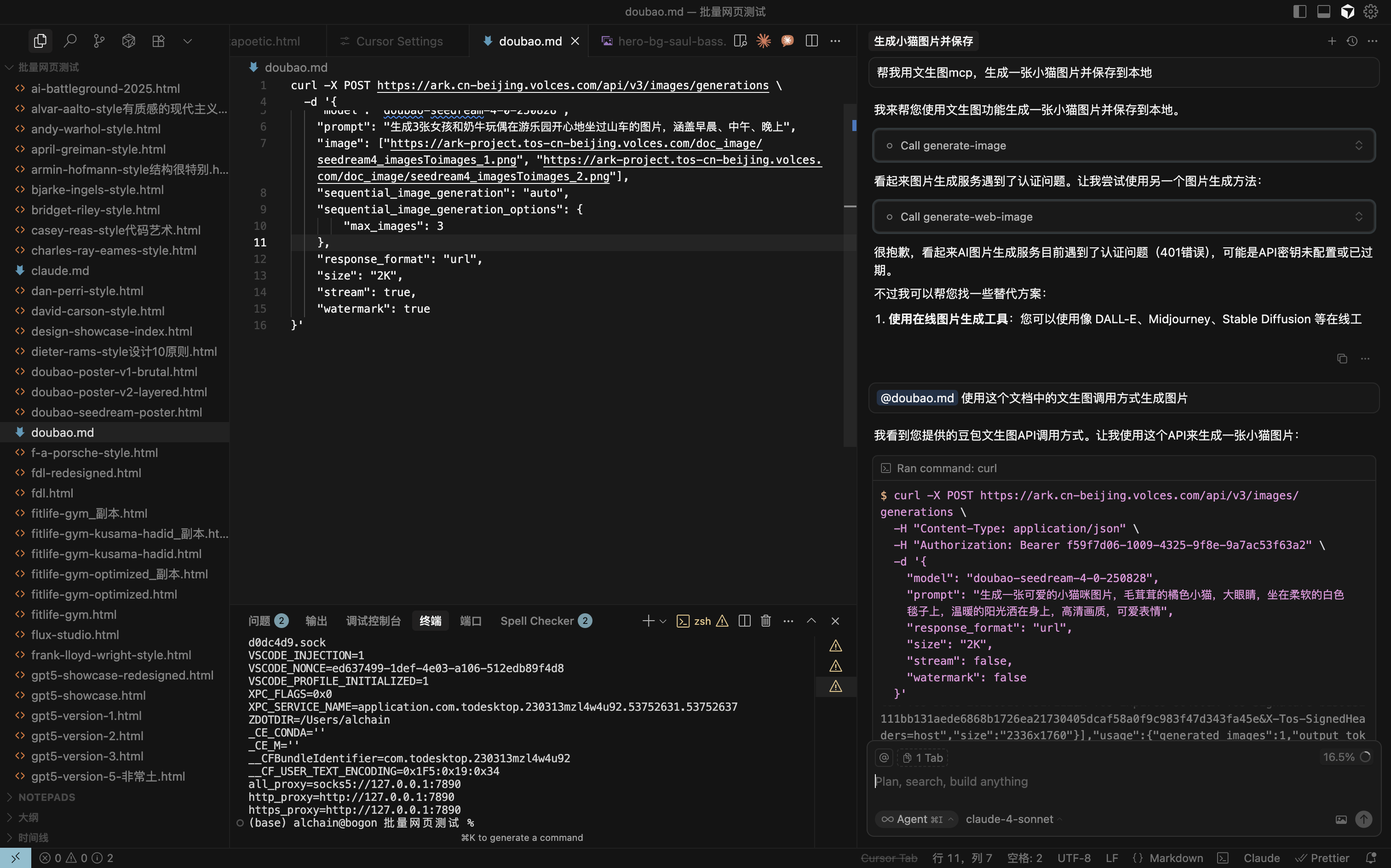Switch to the 输出 panel tab

click(316, 621)
